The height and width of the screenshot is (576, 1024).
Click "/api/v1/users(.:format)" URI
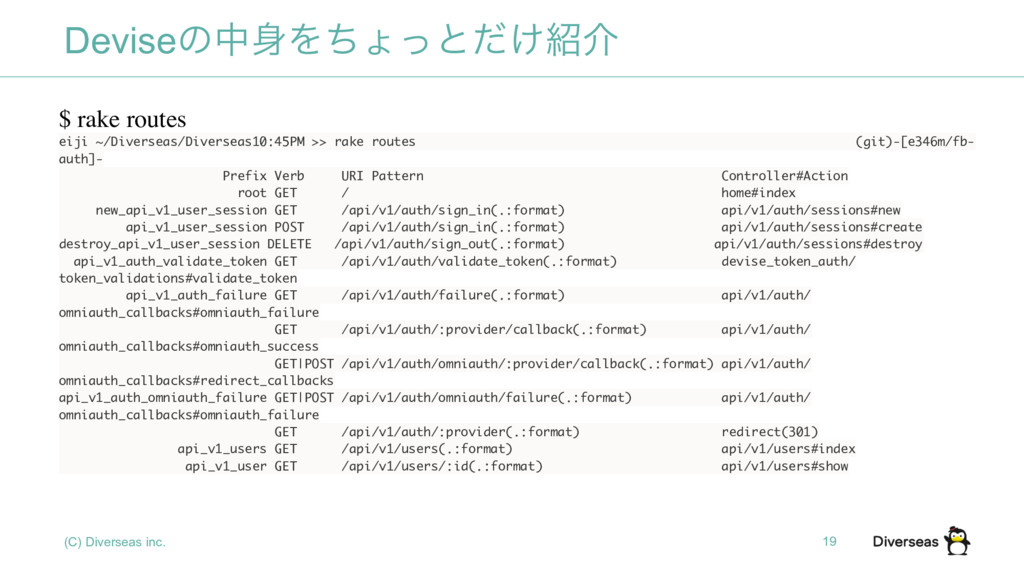(x=426, y=449)
